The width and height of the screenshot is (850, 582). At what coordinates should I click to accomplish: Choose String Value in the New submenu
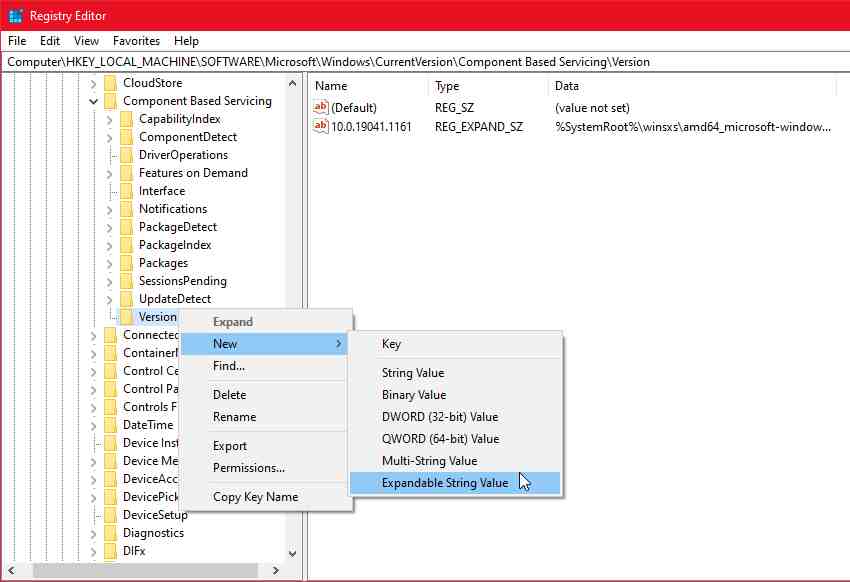455,373
